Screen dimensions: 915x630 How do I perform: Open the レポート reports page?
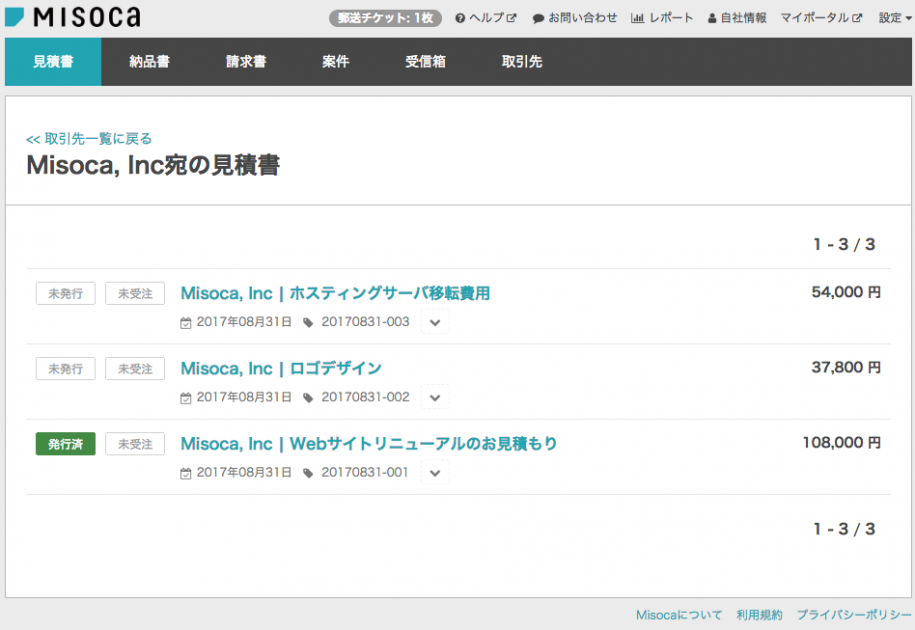(x=662, y=18)
